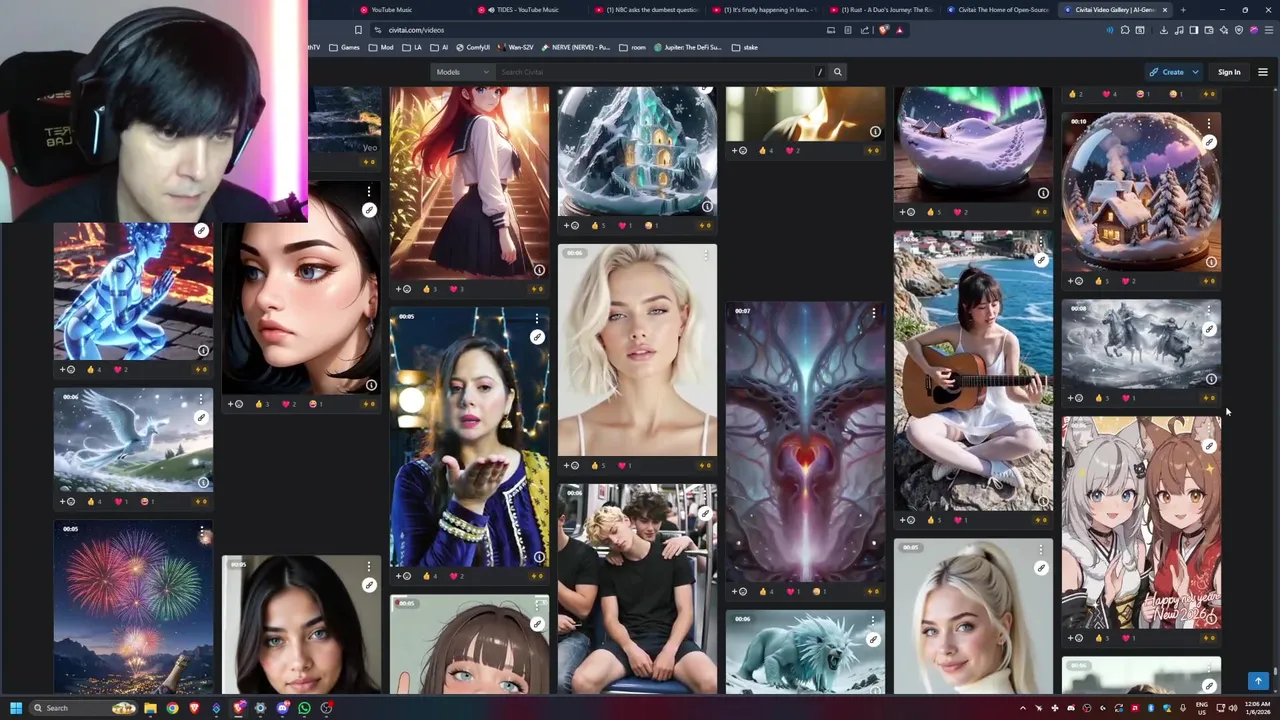Open fireworks video thumbnail
1280x720 pixels.
point(133,606)
